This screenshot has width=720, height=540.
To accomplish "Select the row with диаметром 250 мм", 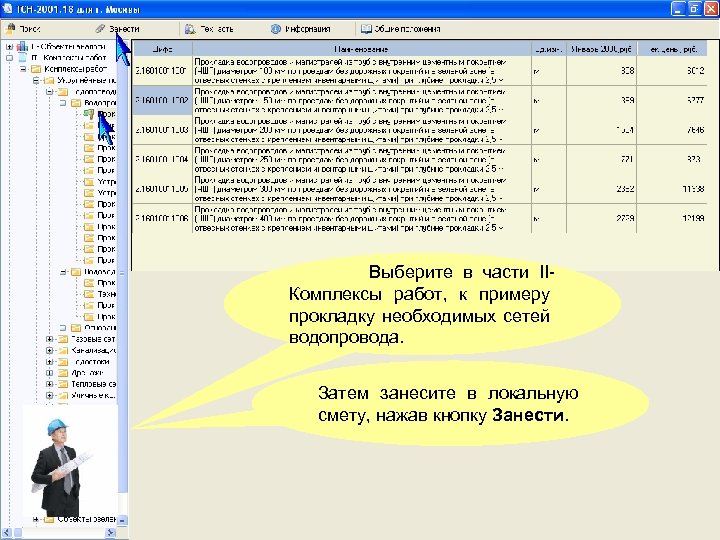I will pos(420,159).
